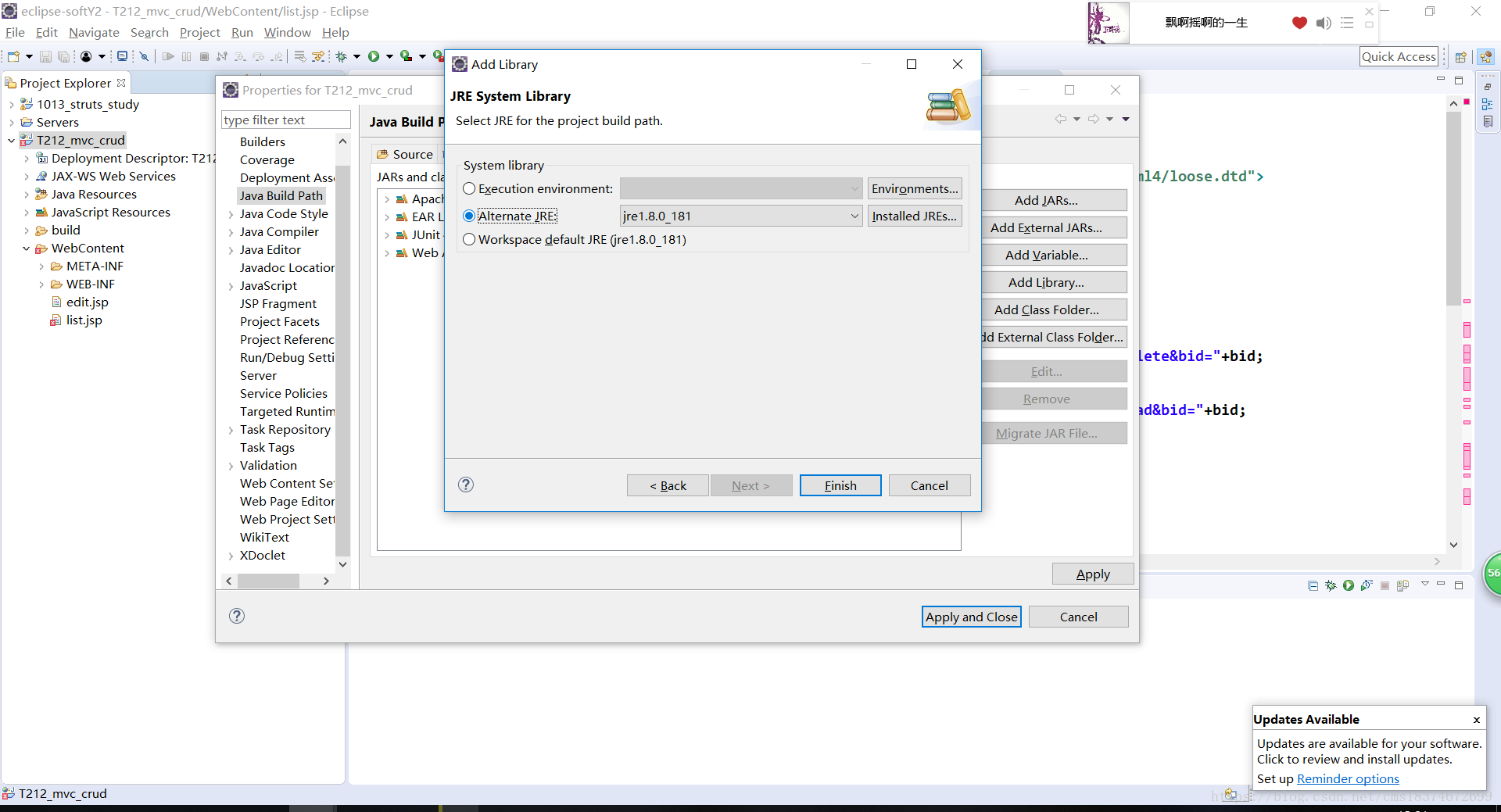This screenshot has height=812, width=1501.
Task: Click the Step Into toolbar icon
Action: click(240, 56)
